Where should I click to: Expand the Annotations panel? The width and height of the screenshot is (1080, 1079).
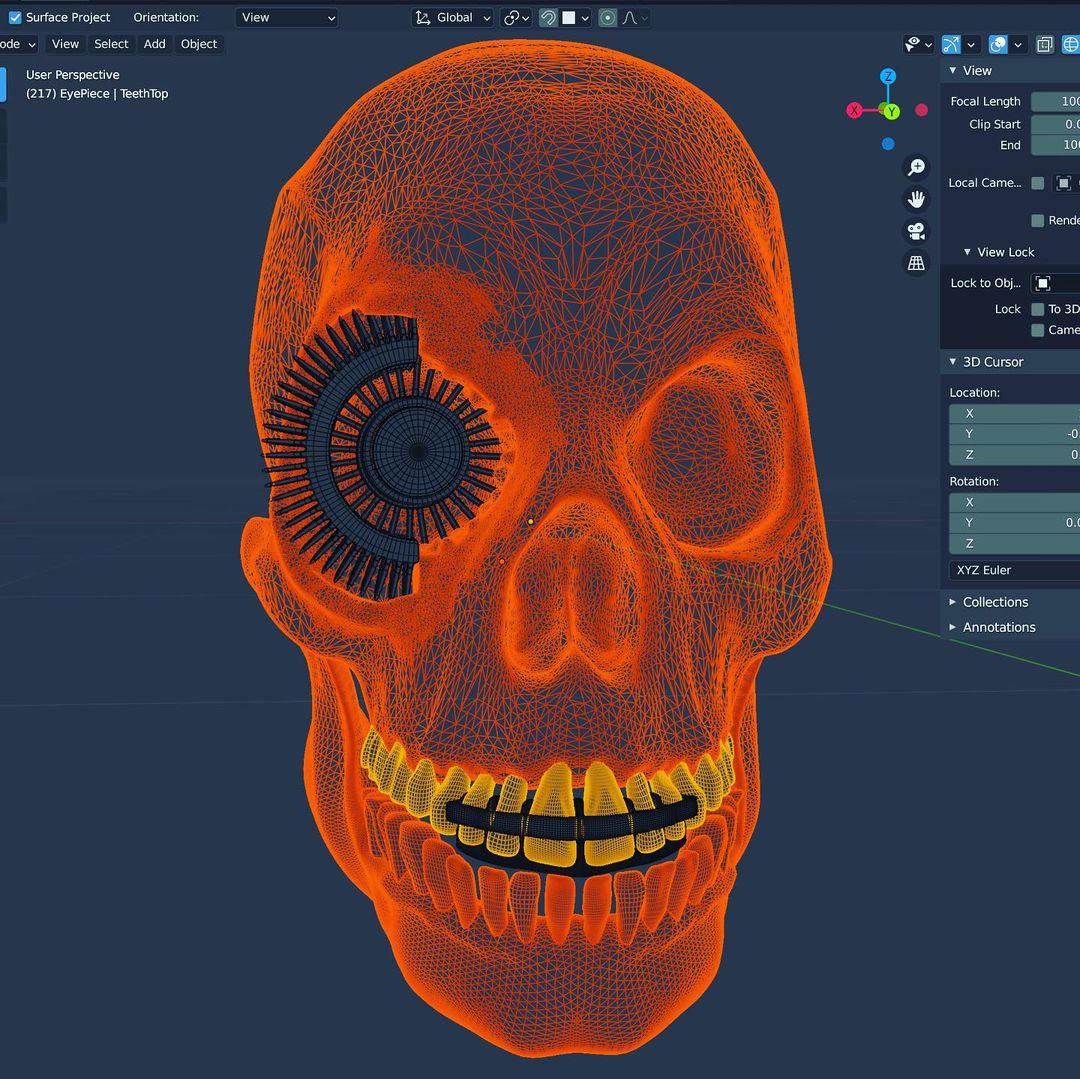coord(998,627)
